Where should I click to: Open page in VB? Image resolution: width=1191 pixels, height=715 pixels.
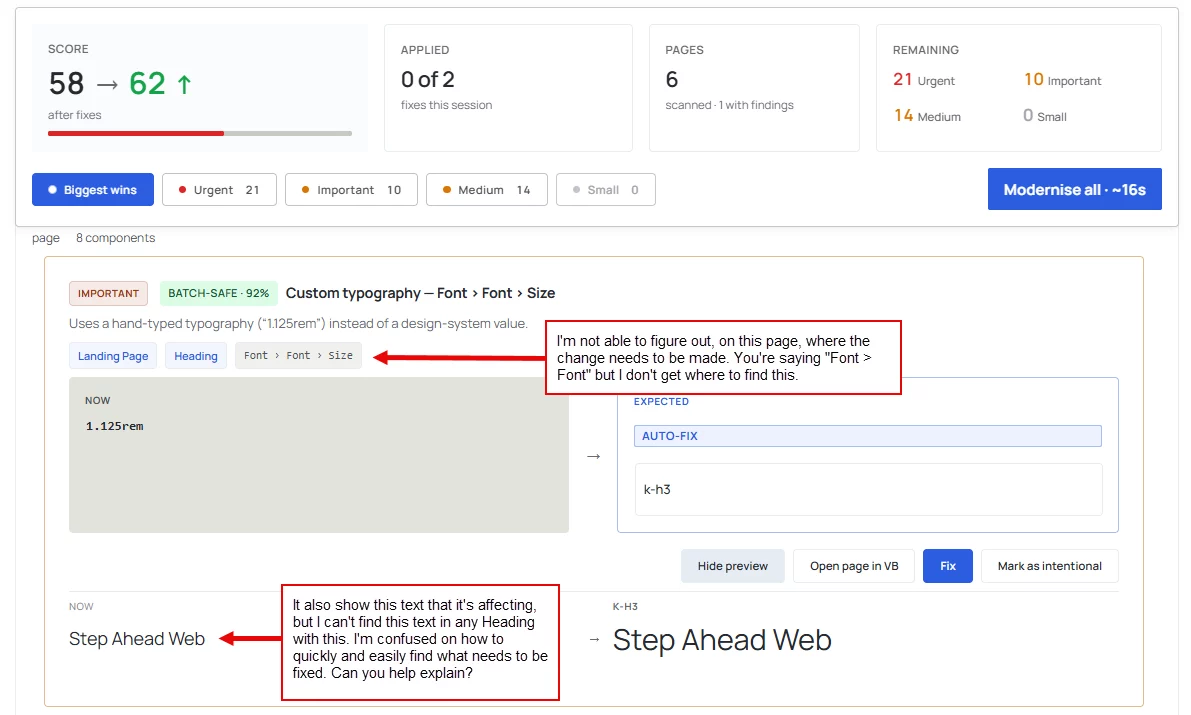854,566
